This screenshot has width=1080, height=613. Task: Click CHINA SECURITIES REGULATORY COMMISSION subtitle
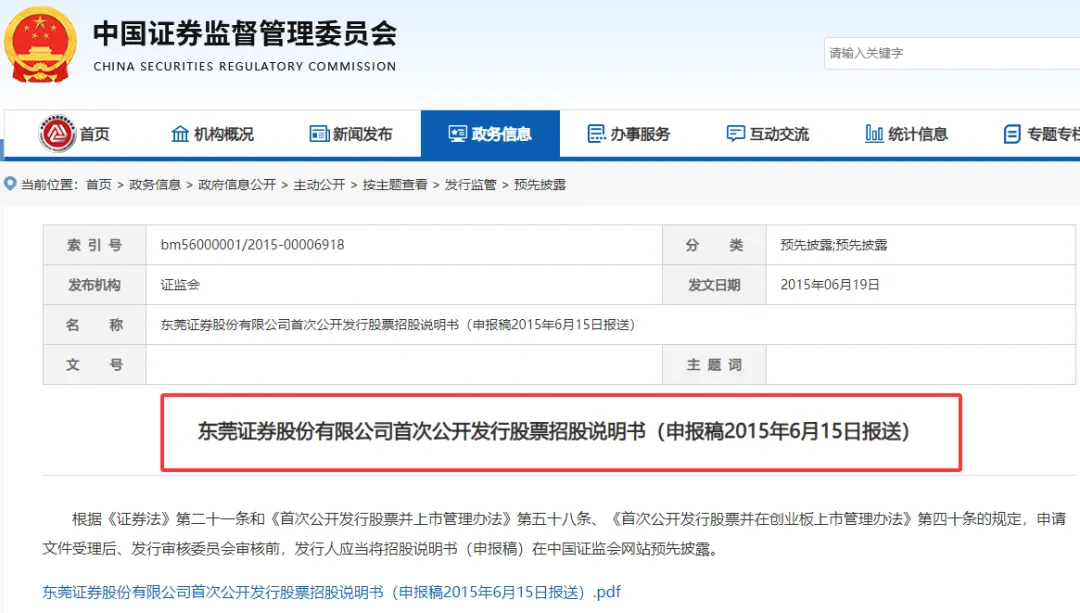pos(245,66)
